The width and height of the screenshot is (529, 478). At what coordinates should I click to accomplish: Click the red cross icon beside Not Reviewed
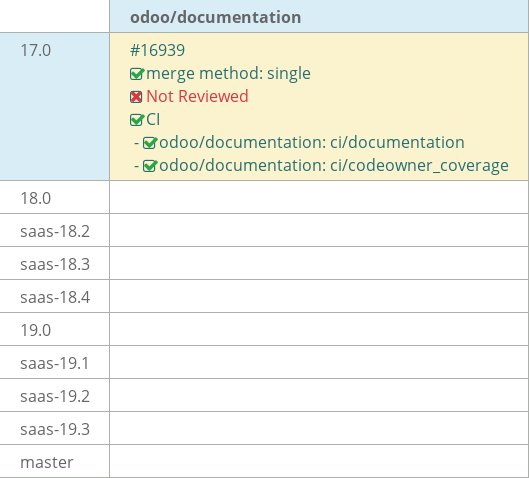coord(136,97)
